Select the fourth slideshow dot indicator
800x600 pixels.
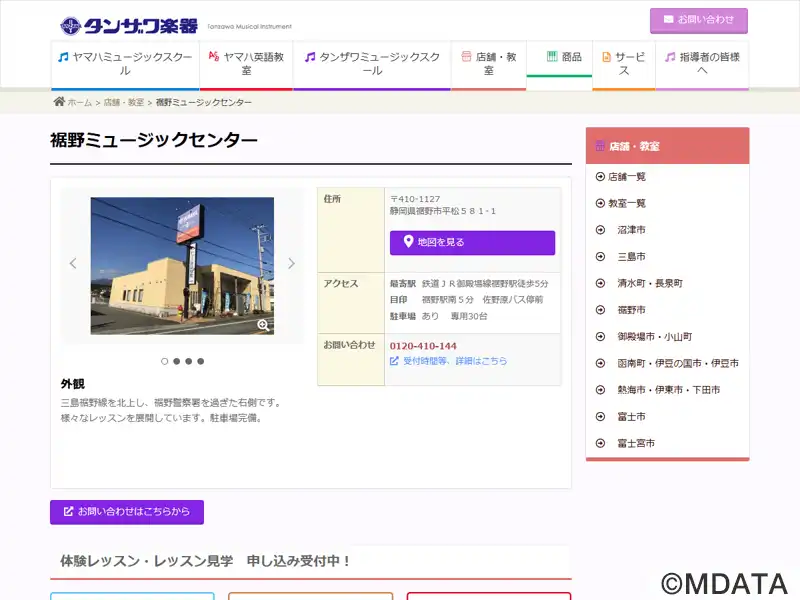point(201,361)
